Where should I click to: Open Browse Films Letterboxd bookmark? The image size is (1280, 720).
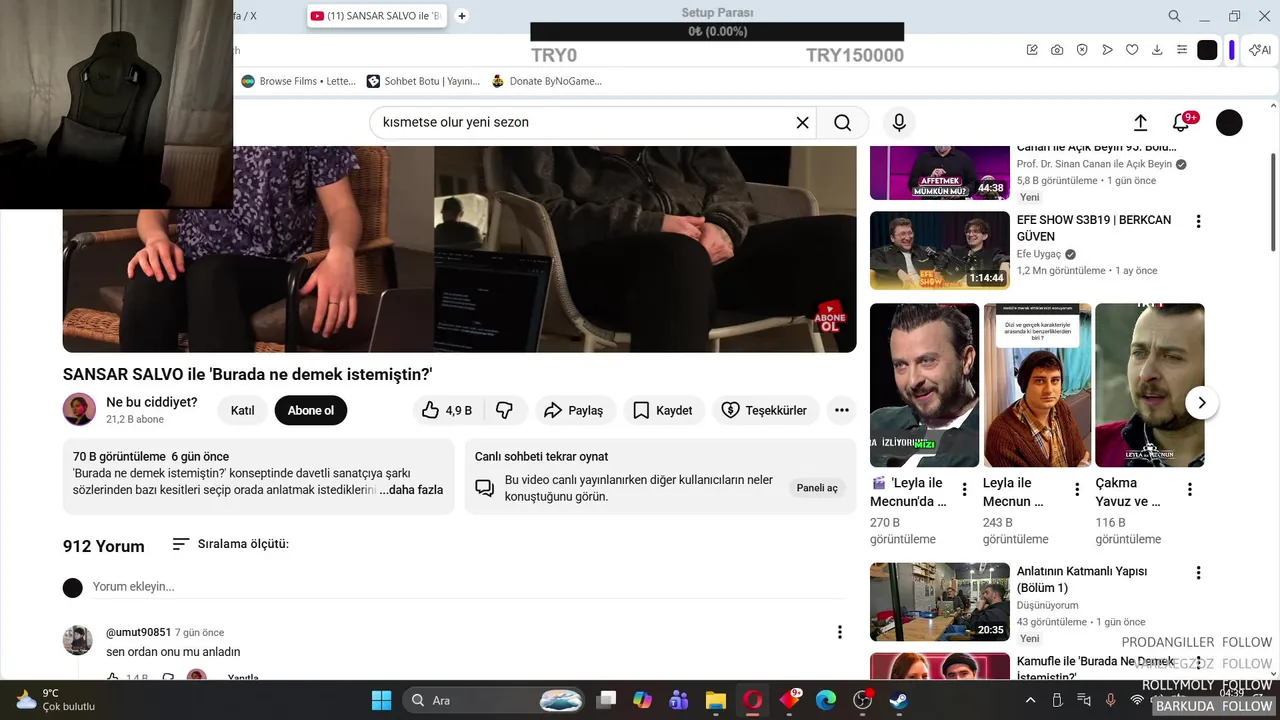[299, 81]
